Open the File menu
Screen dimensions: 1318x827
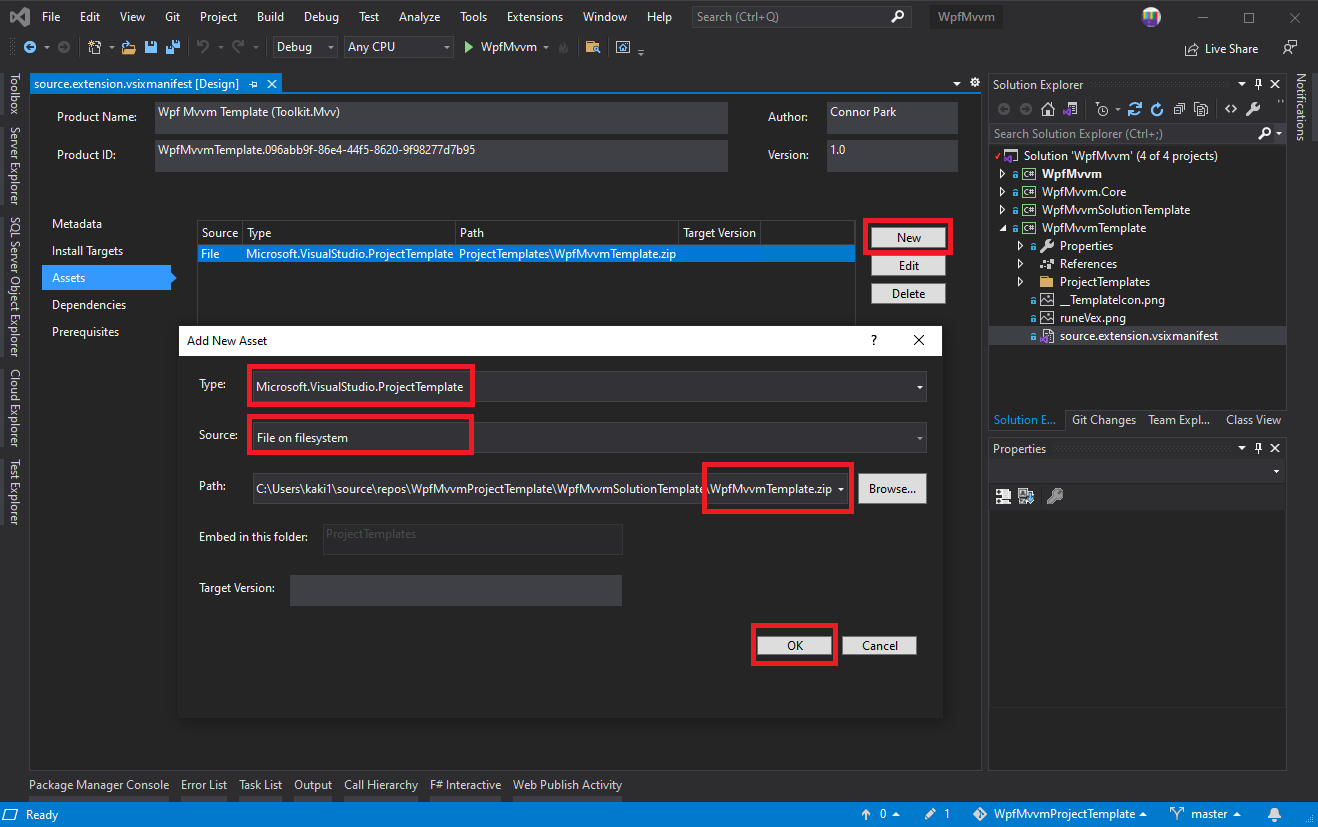51,17
